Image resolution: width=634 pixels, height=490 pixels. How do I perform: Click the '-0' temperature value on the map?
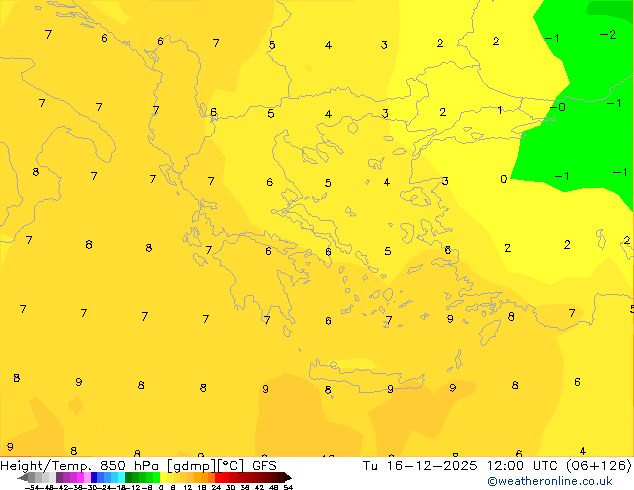558,107
